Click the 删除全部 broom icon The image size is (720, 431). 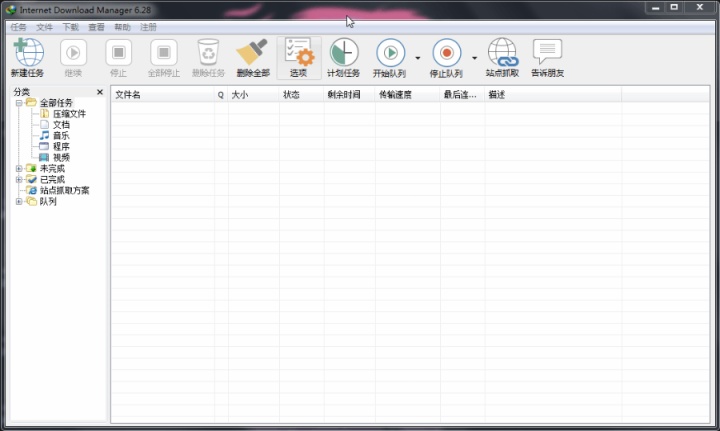tap(252, 52)
